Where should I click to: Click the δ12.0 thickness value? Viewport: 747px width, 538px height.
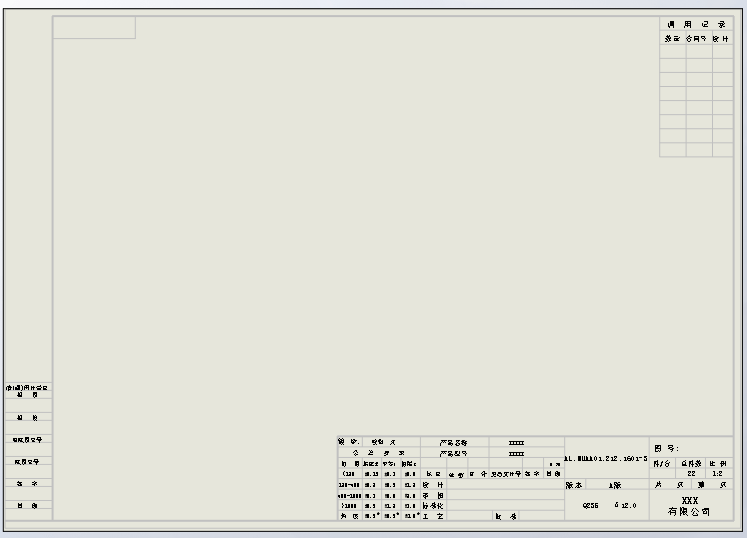tap(626, 505)
